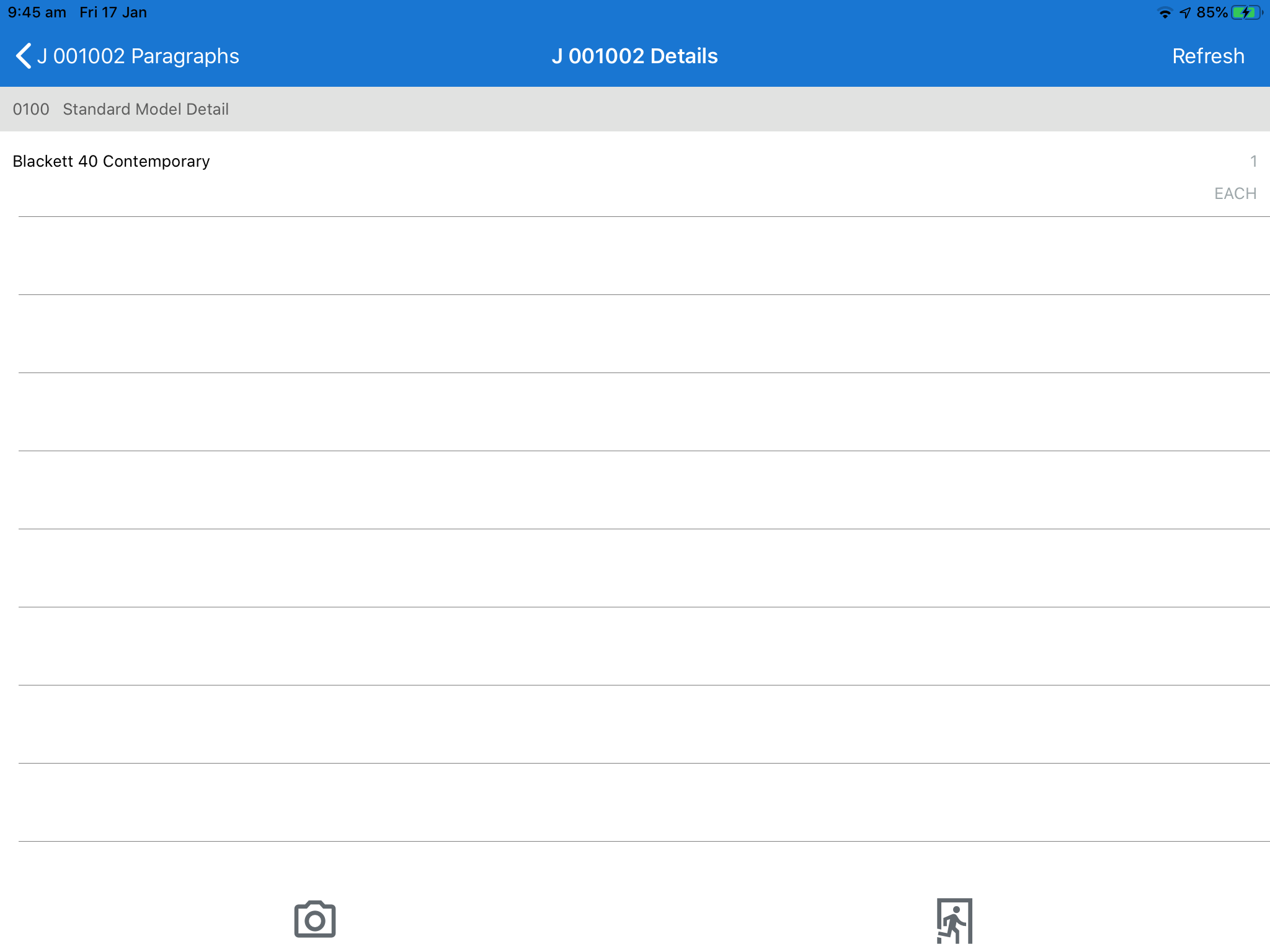Open the camera icon

click(315, 919)
